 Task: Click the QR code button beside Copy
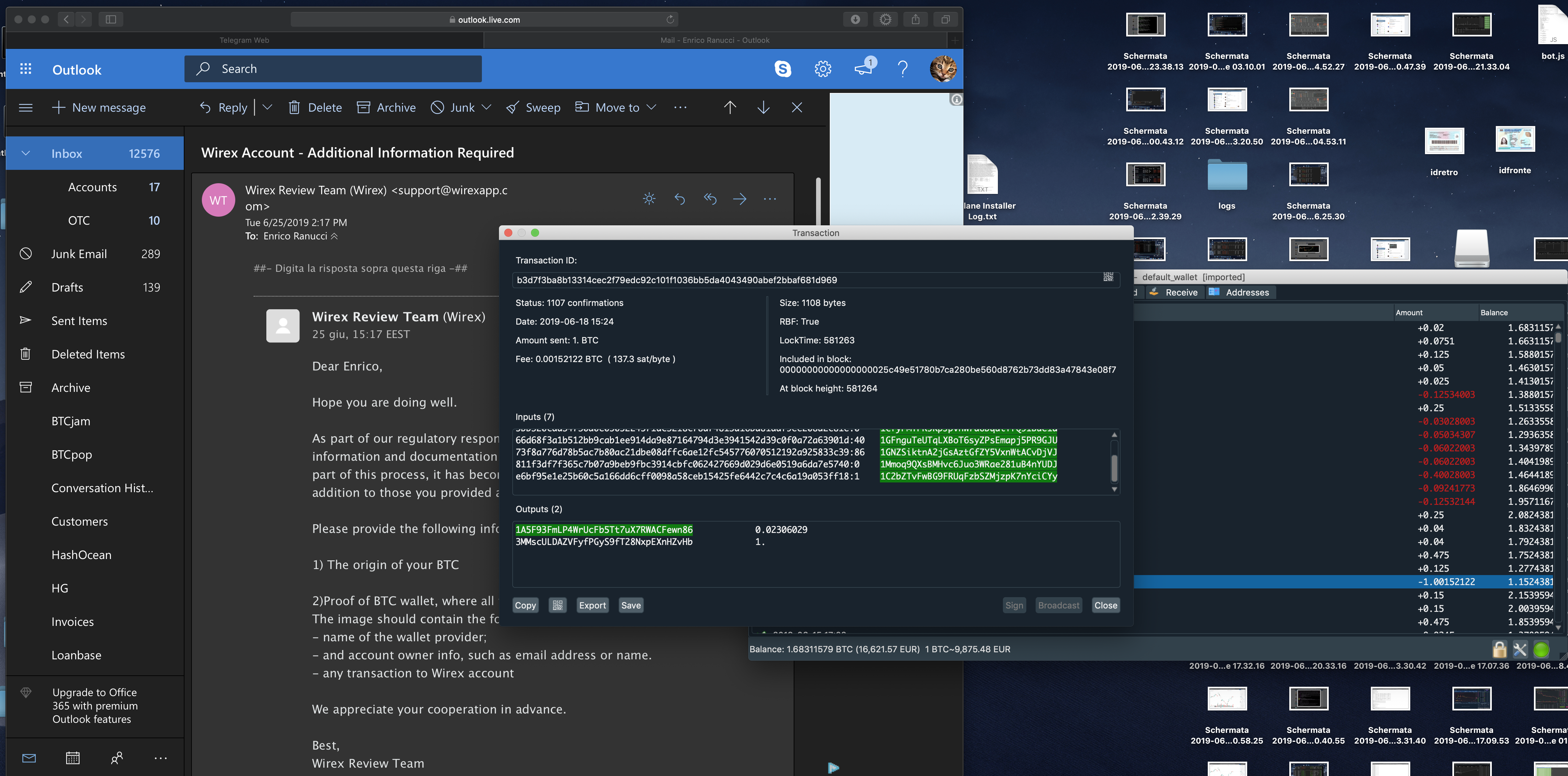point(557,605)
